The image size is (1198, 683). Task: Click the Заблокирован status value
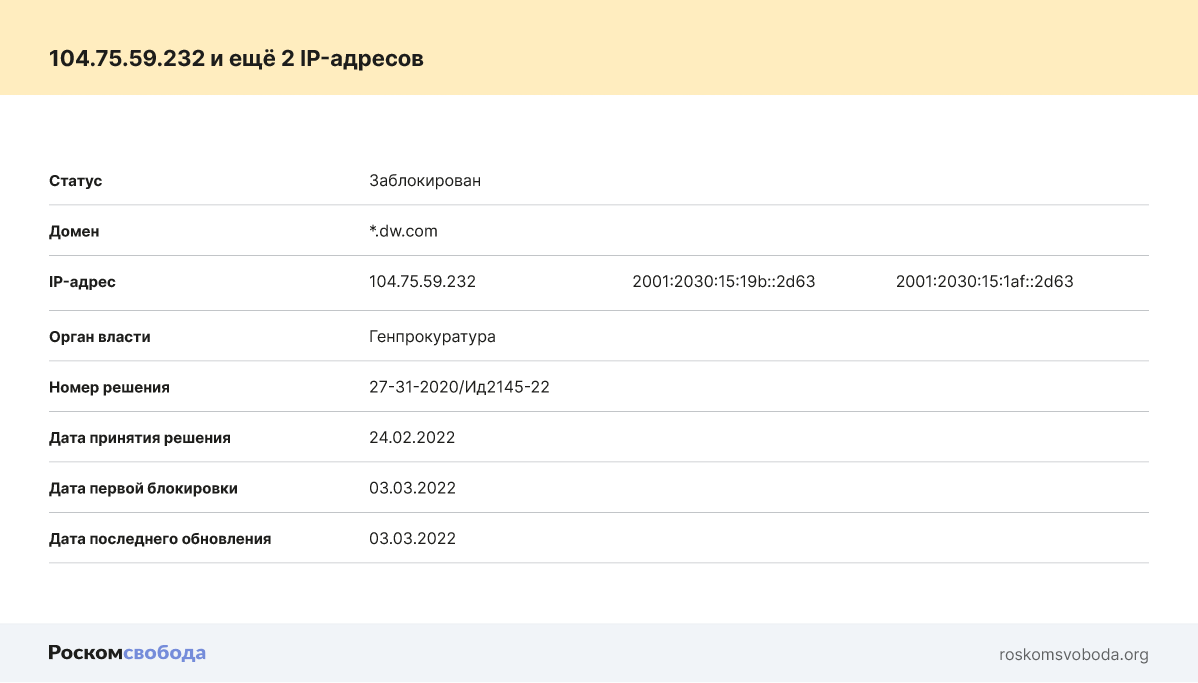tap(424, 181)
